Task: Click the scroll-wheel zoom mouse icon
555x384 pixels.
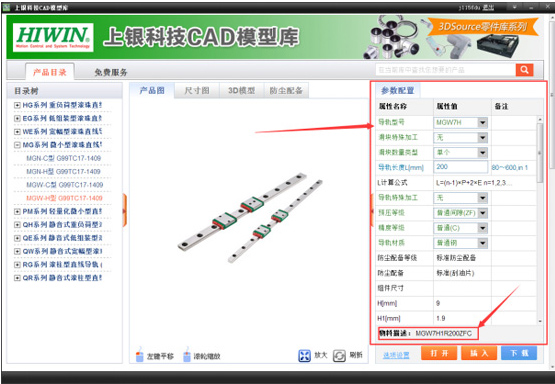Action: pos(187,355)
